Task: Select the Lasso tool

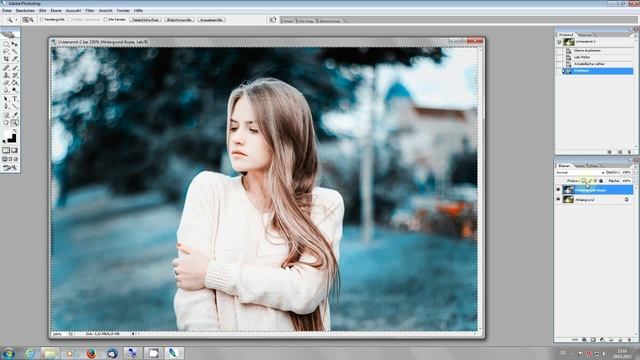Action: (x=6, y=51)
